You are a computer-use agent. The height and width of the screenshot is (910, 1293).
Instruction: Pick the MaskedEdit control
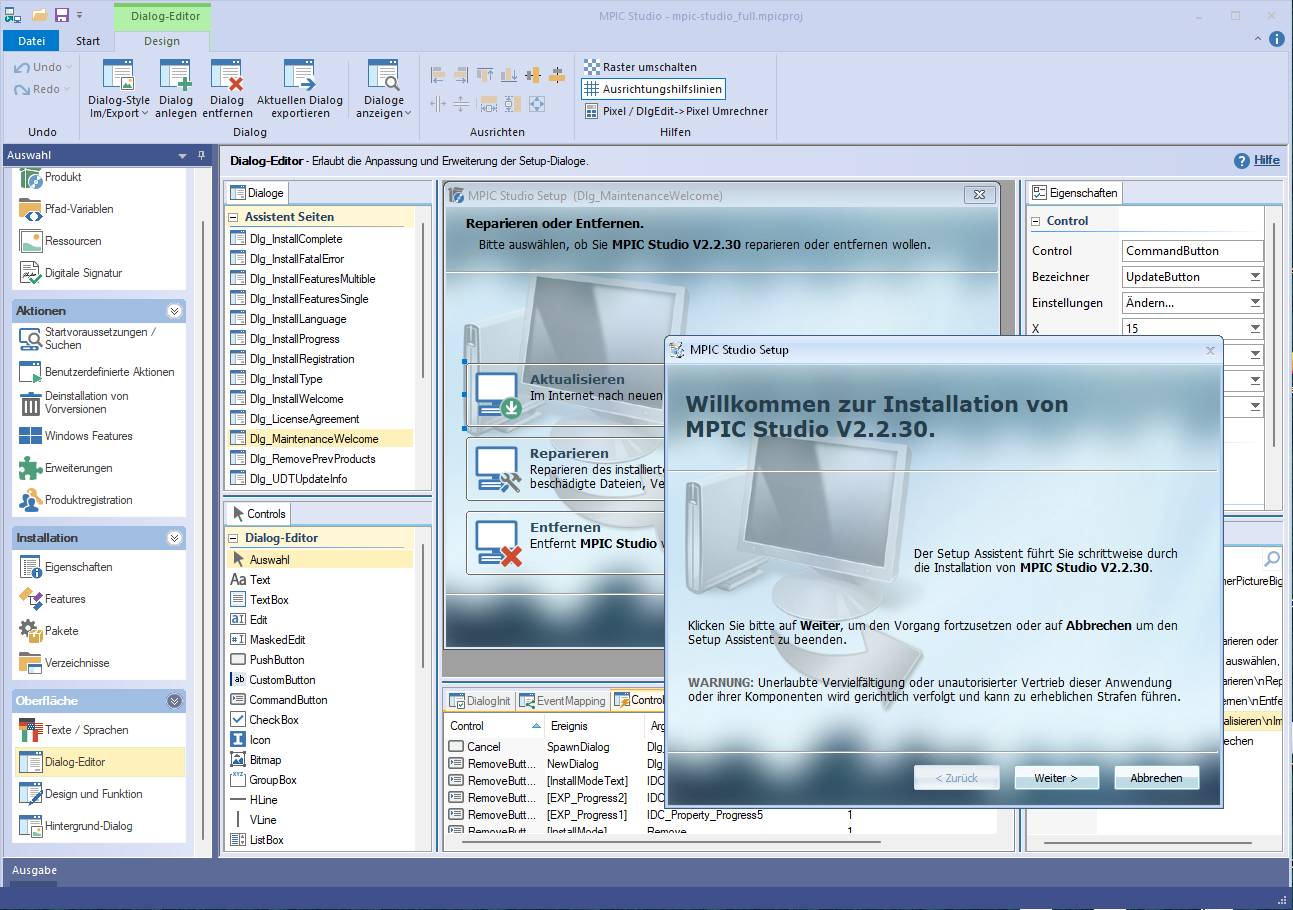(277, 640)
